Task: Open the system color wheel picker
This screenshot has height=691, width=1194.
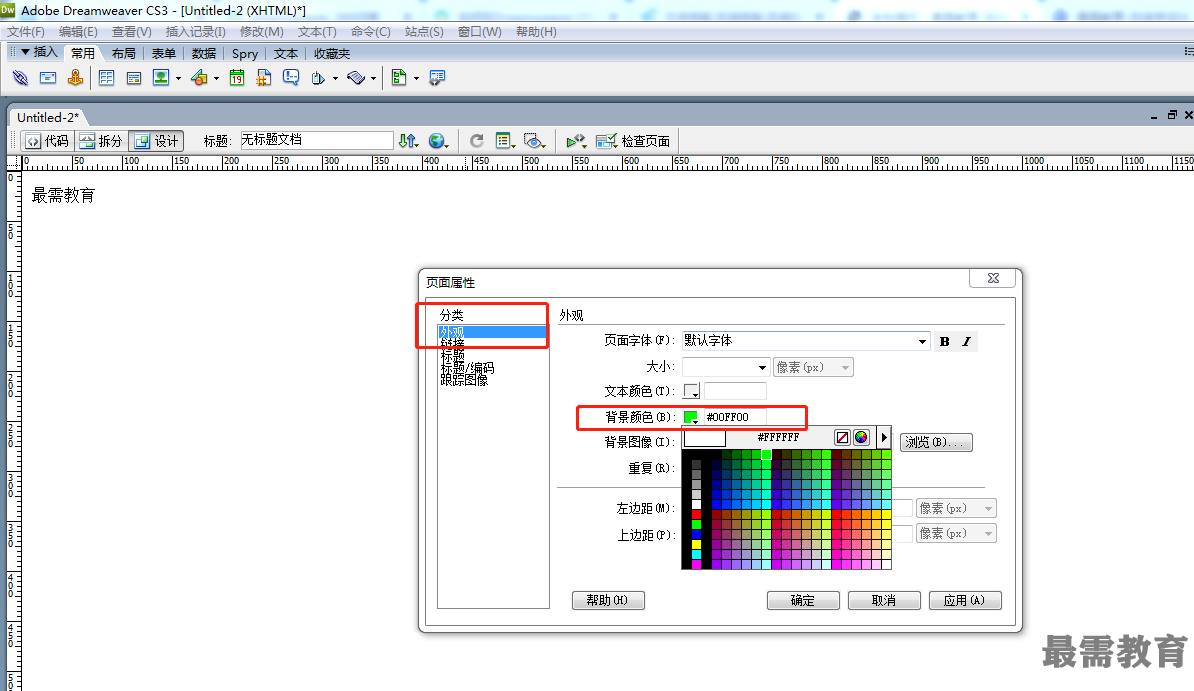Action: click(861, 437)
